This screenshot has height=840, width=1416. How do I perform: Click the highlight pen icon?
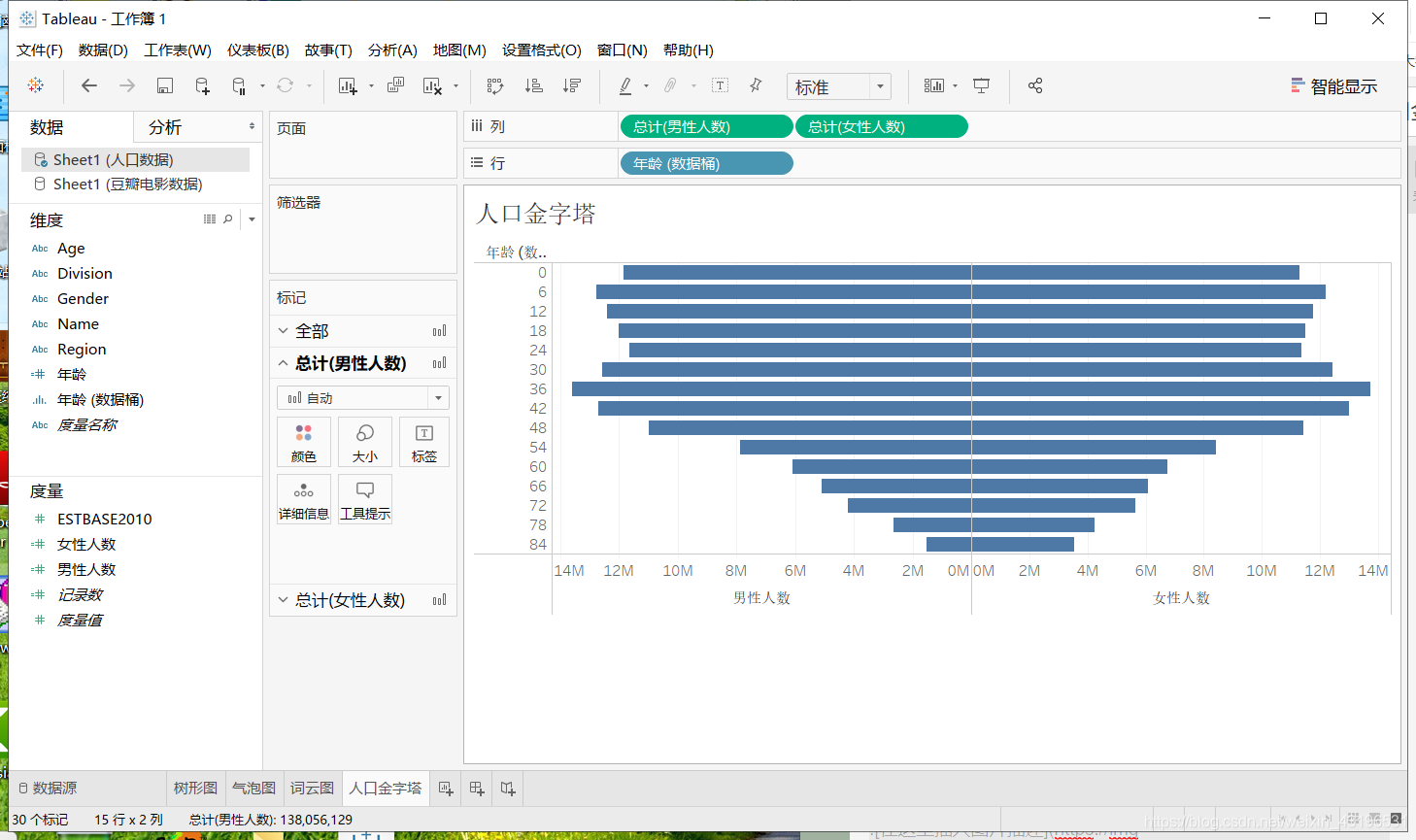pyautogui.click(x=625, y=85)
